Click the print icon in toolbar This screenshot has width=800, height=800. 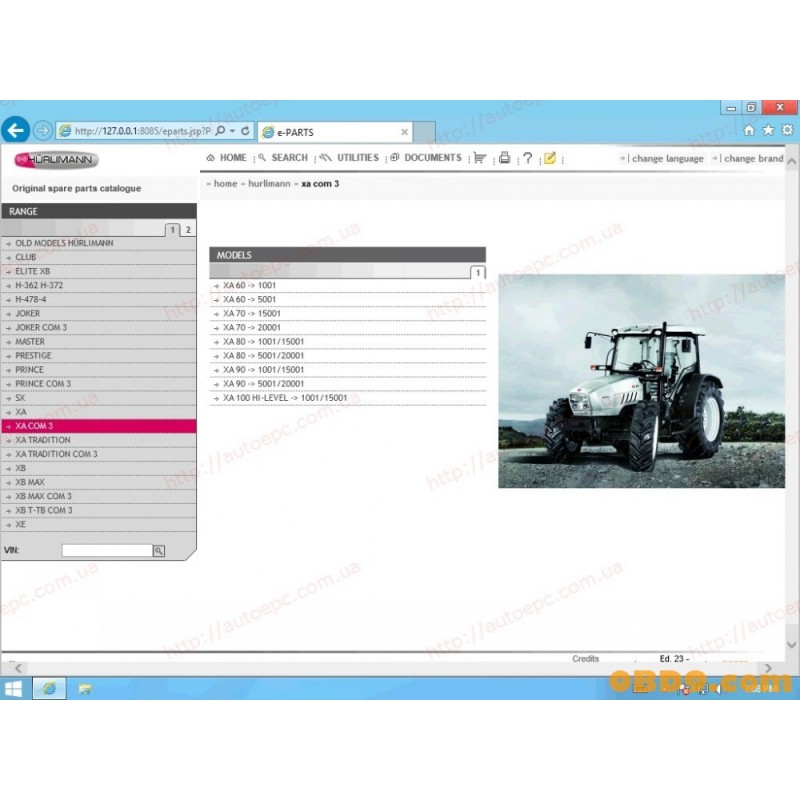pos(505,158)
